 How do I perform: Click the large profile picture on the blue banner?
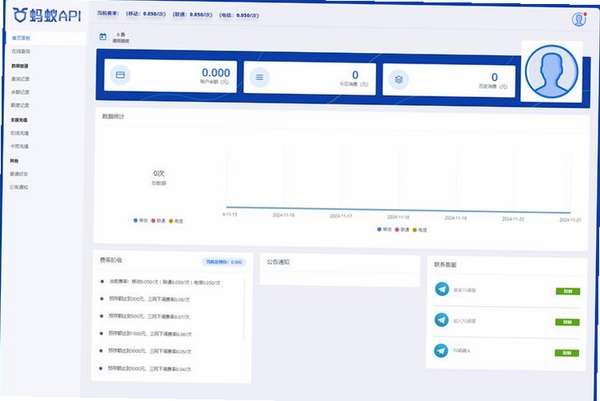click(551, 72)
